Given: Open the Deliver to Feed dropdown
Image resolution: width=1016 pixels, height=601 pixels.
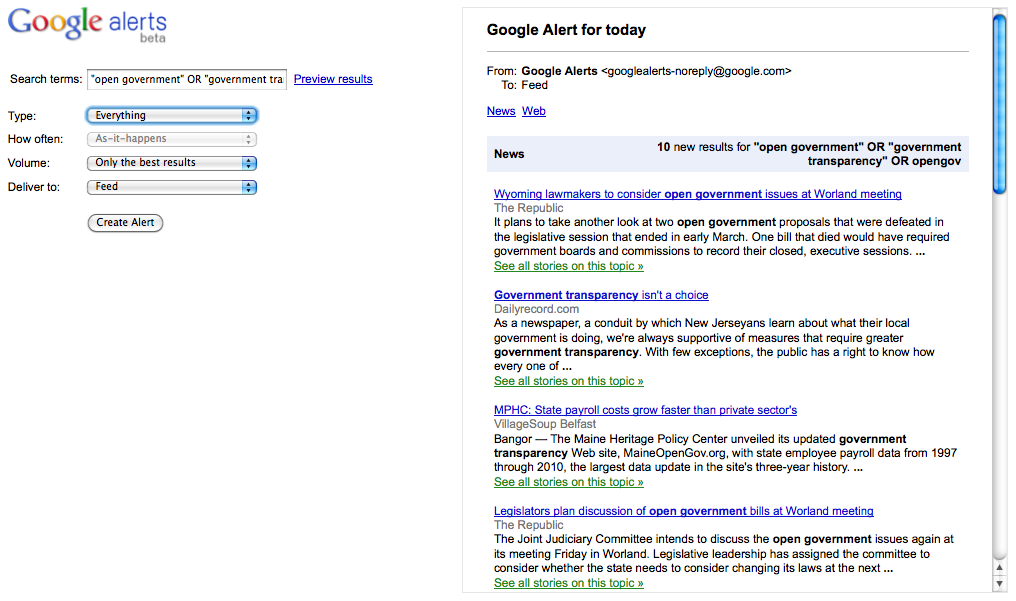Looking at the screenshot, I should [x=172, y=187].
